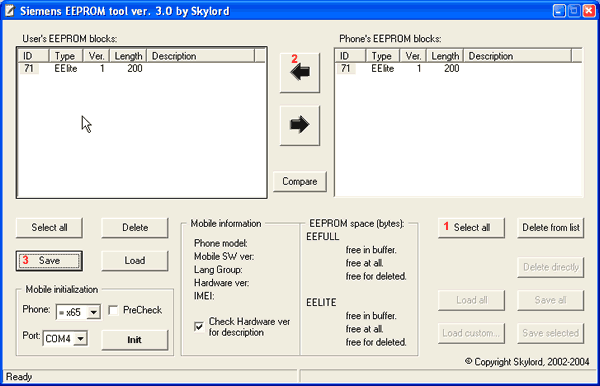Click Description column header in phone blocks
Image resolution: width=600 pixels, height=386 pixels.
517,56
